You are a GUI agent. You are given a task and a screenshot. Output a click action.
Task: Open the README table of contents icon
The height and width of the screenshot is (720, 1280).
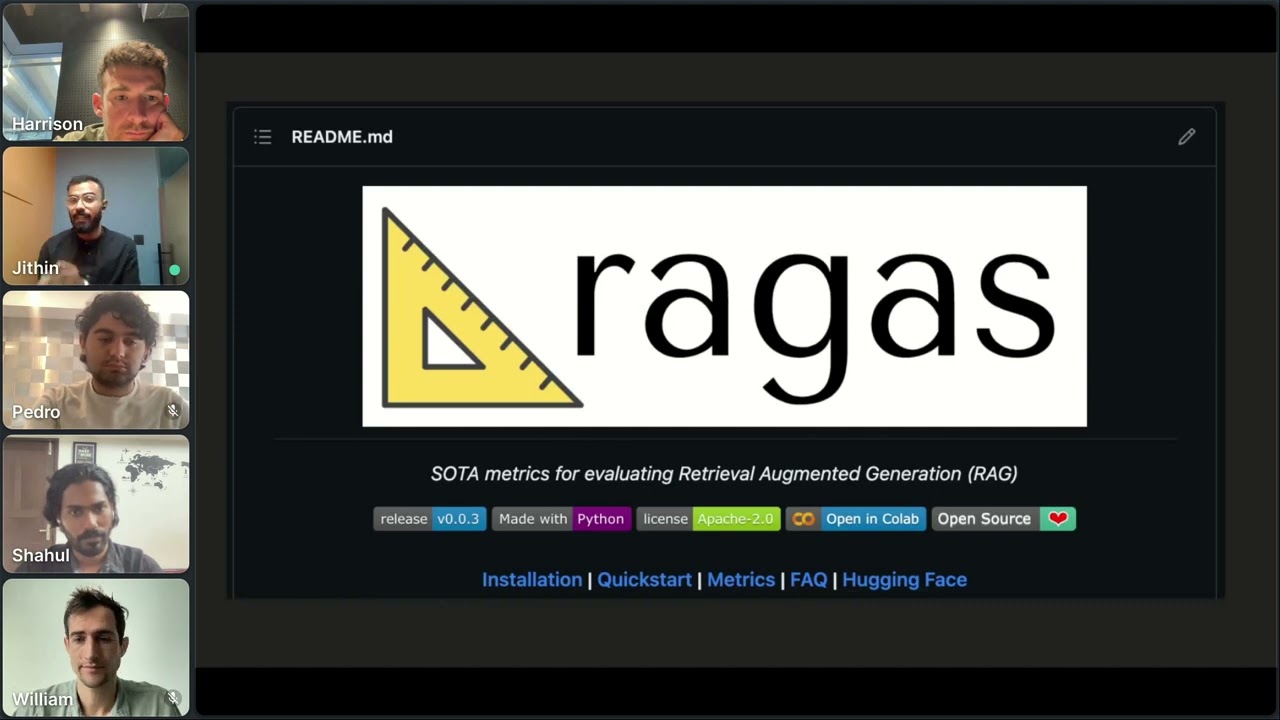coord(262,137)
